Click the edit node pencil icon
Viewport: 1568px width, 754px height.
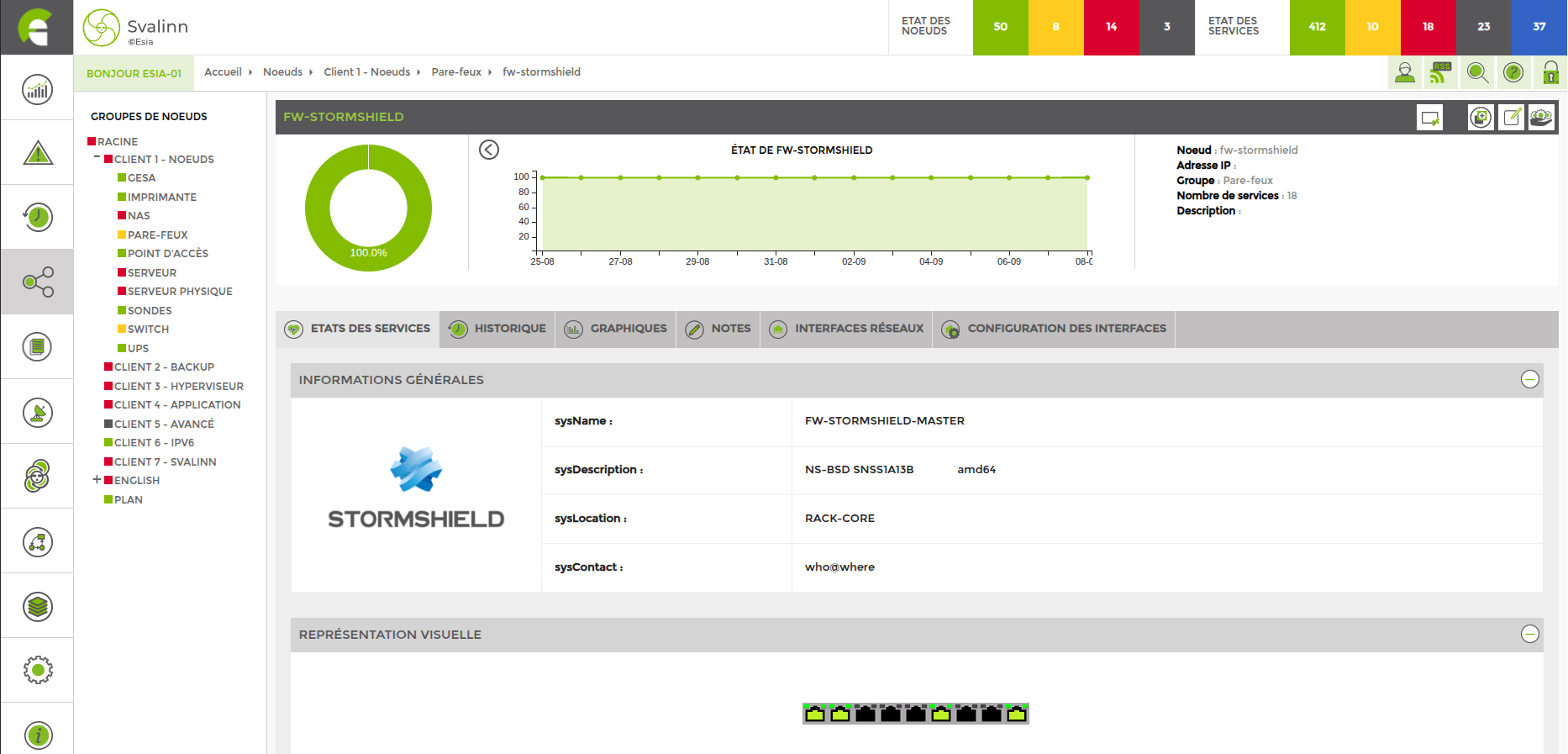tap(1511, 118)
